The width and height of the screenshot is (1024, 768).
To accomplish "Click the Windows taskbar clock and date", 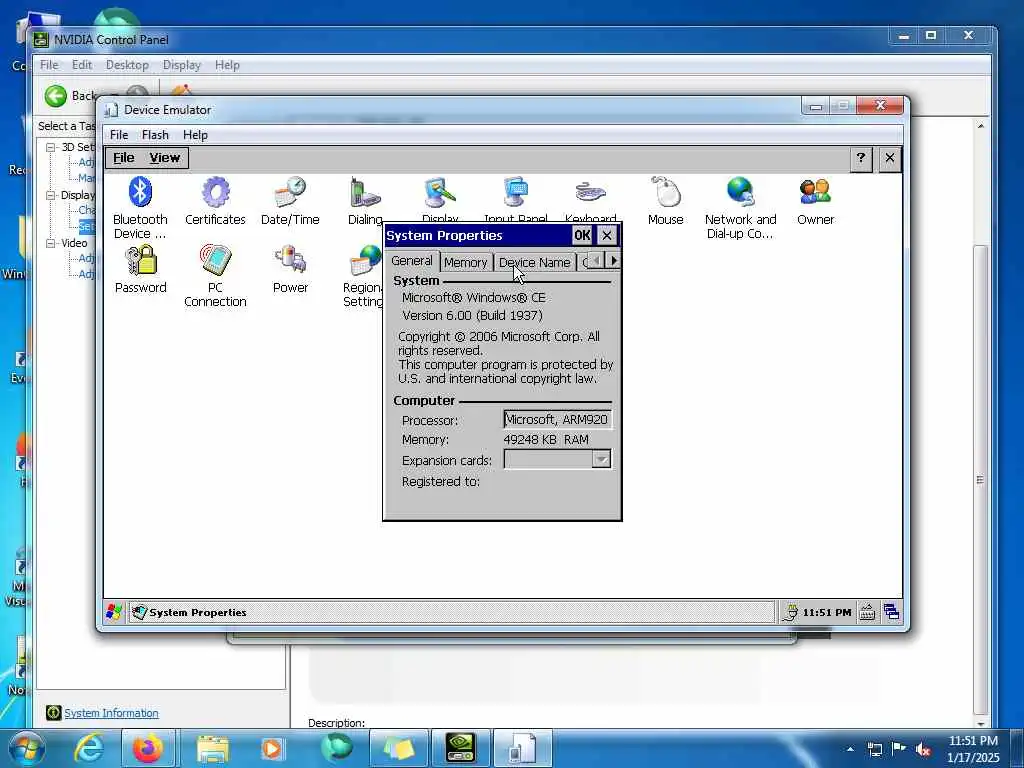I will click(973, 749).
